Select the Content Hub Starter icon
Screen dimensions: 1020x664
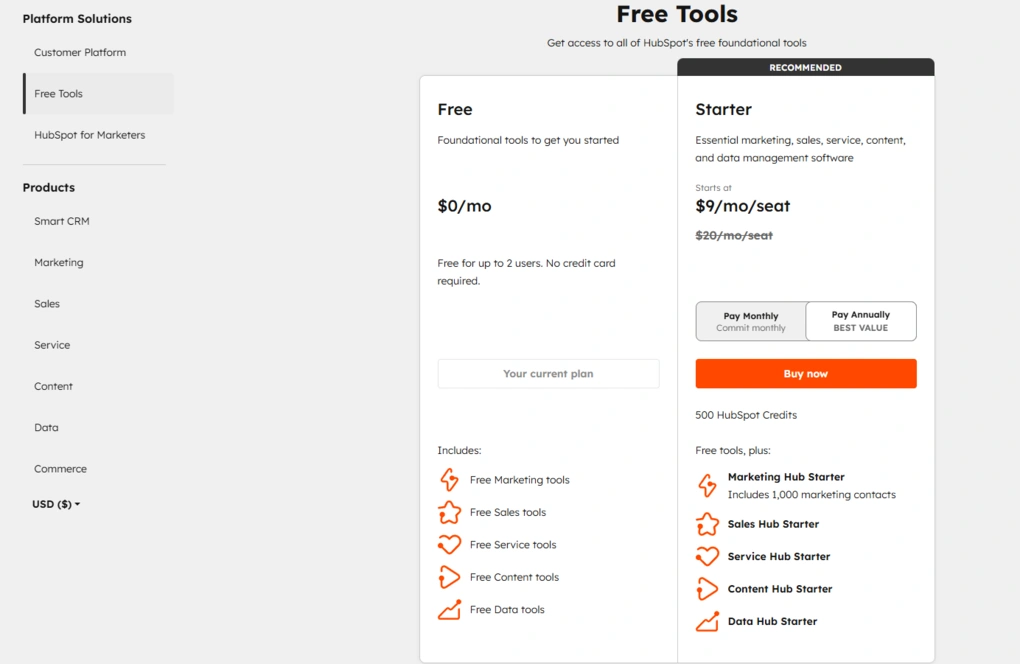click(x=707, y=589)
